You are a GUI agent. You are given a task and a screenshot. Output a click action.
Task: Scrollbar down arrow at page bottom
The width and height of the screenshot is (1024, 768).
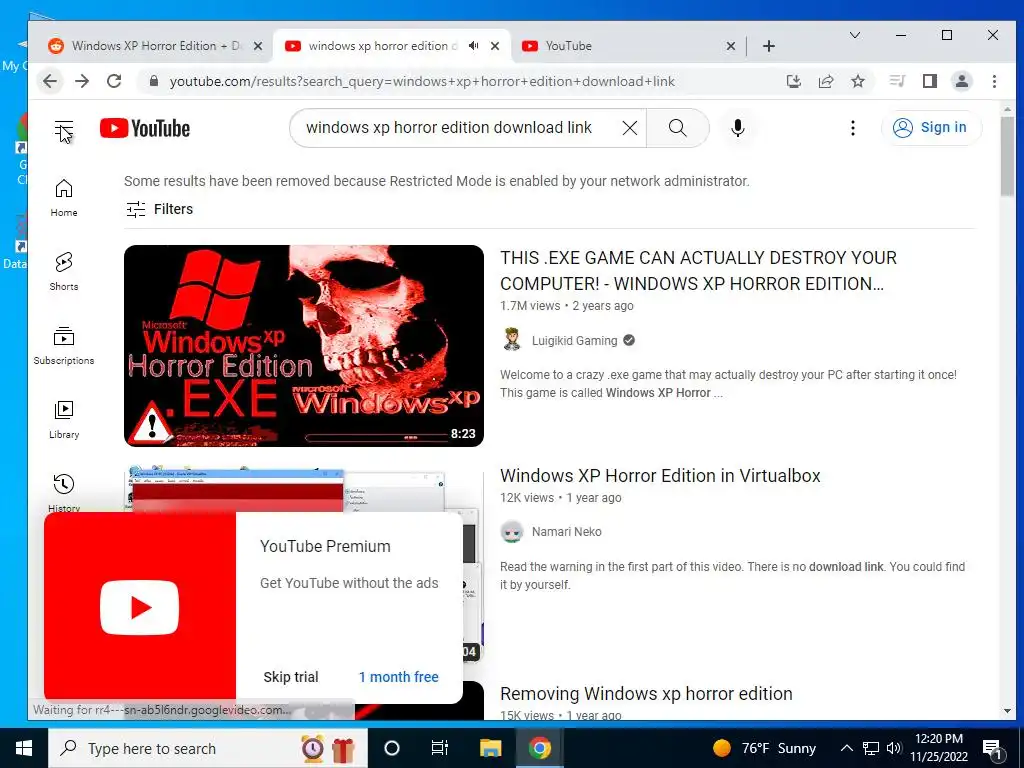click(x=1007, y=711)
